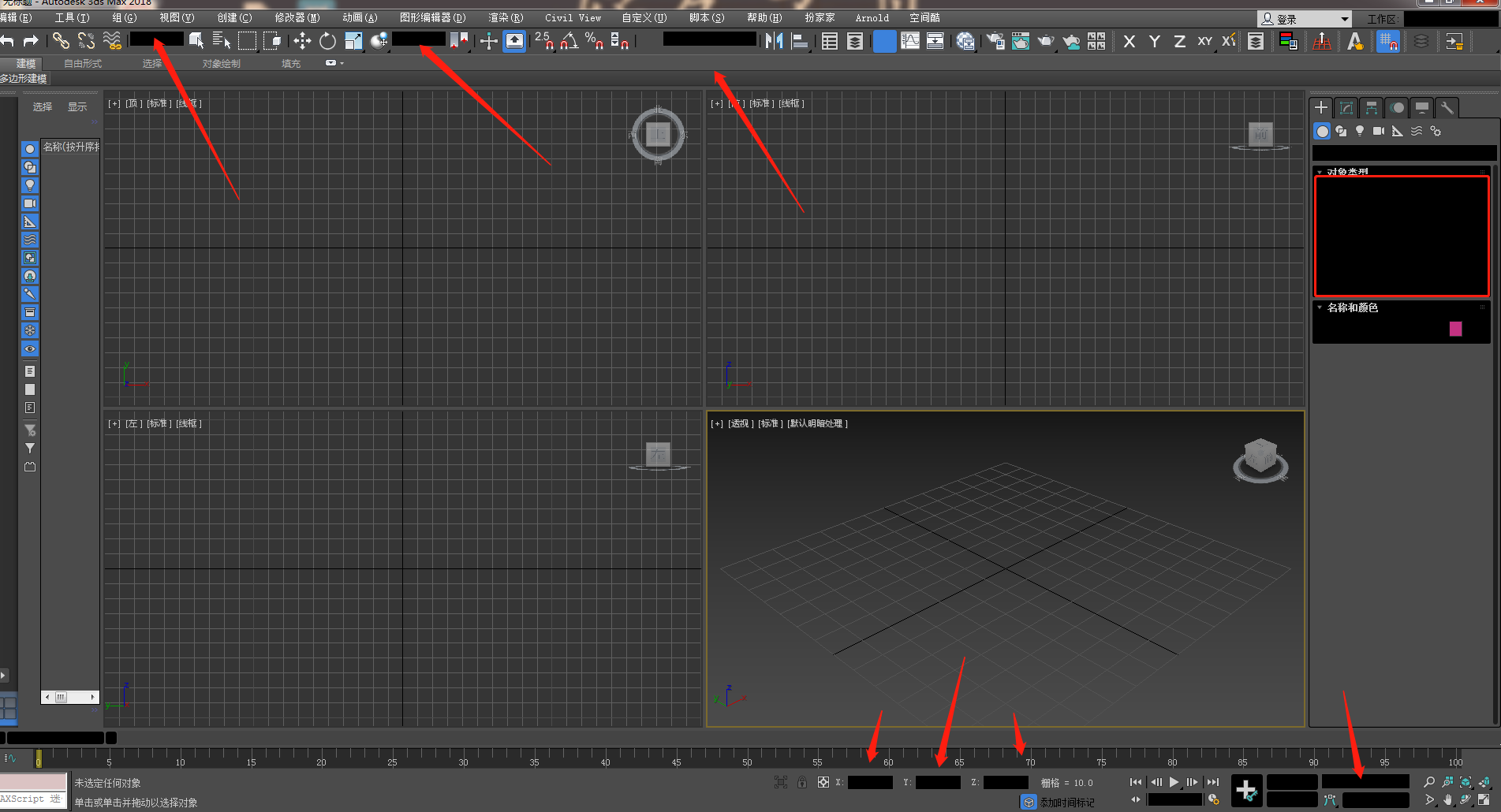Image resolution: width=1501 pixels, height=812 pixels.
Task: Expand the 登录 sign-in dropdown
Action: pyautogui.click(x=1305, y=18)
